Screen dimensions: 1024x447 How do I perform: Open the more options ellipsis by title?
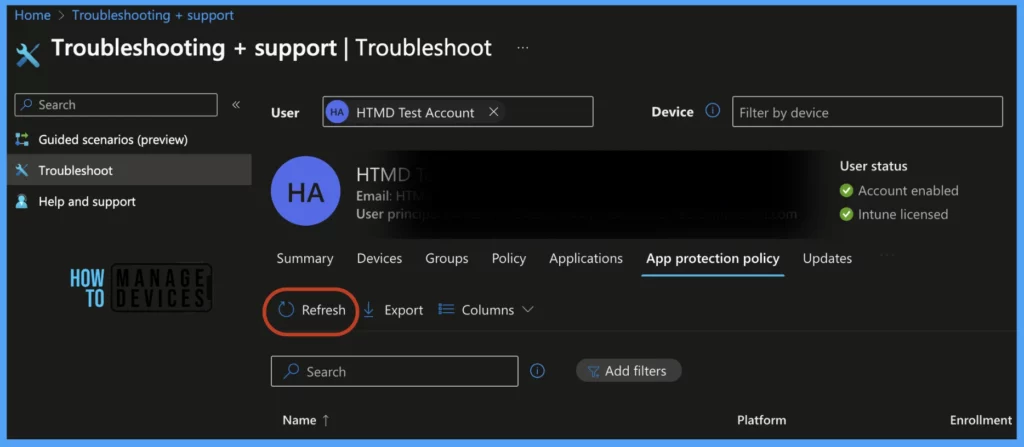coord(522,48)
